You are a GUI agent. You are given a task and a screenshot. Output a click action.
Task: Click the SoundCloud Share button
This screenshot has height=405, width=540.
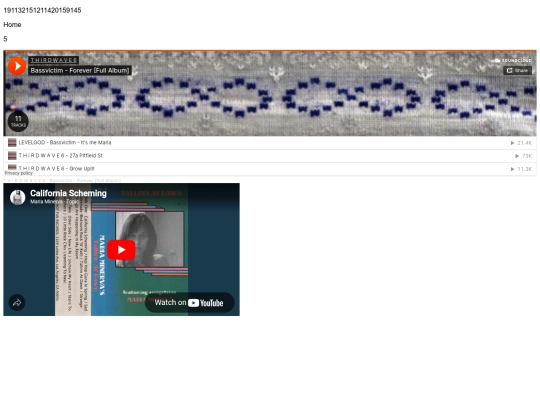click(x=517, y=71)
